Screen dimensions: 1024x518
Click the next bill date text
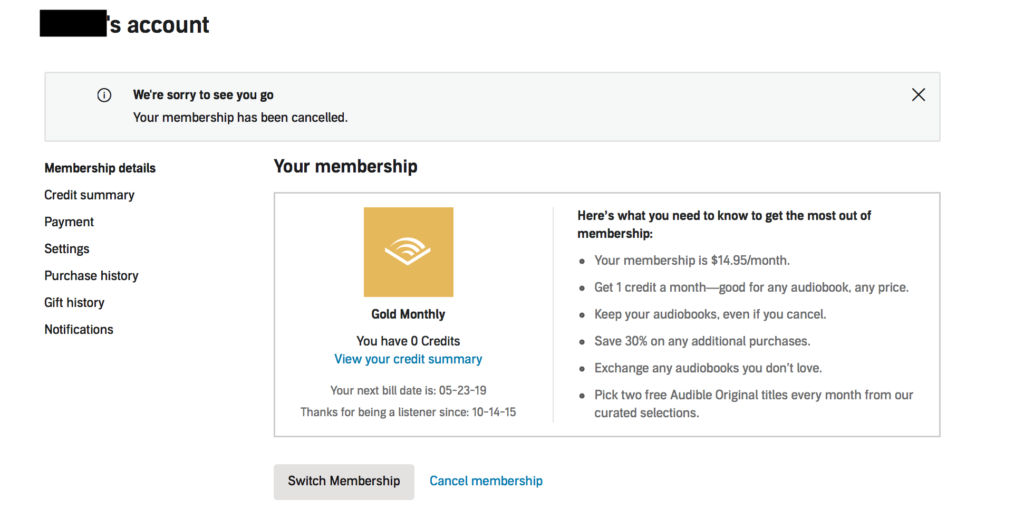(x=408, y=390)
